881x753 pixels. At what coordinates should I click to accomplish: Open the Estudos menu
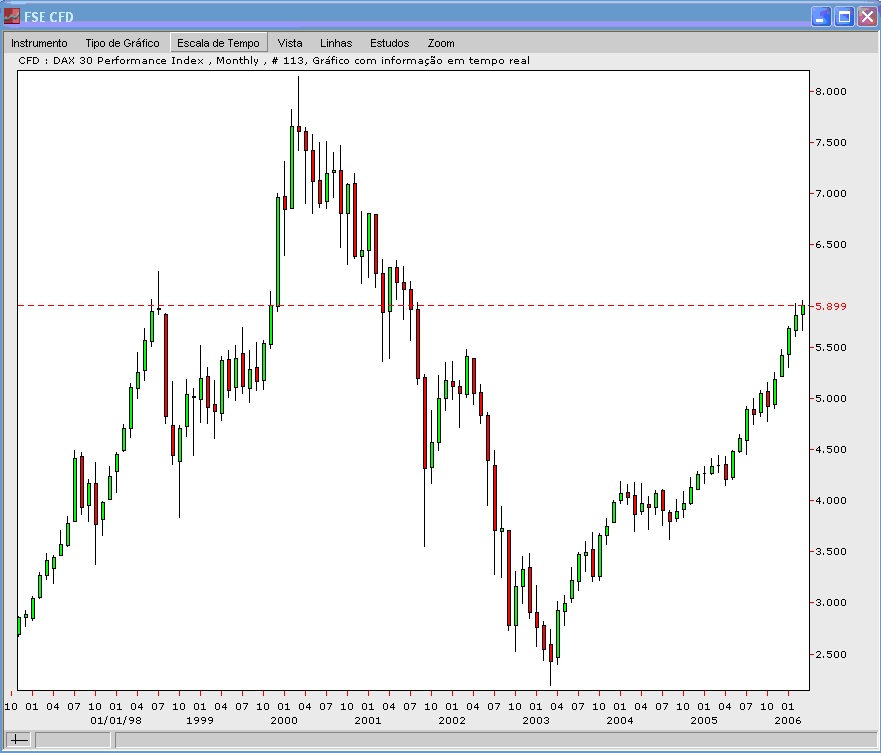389,43
